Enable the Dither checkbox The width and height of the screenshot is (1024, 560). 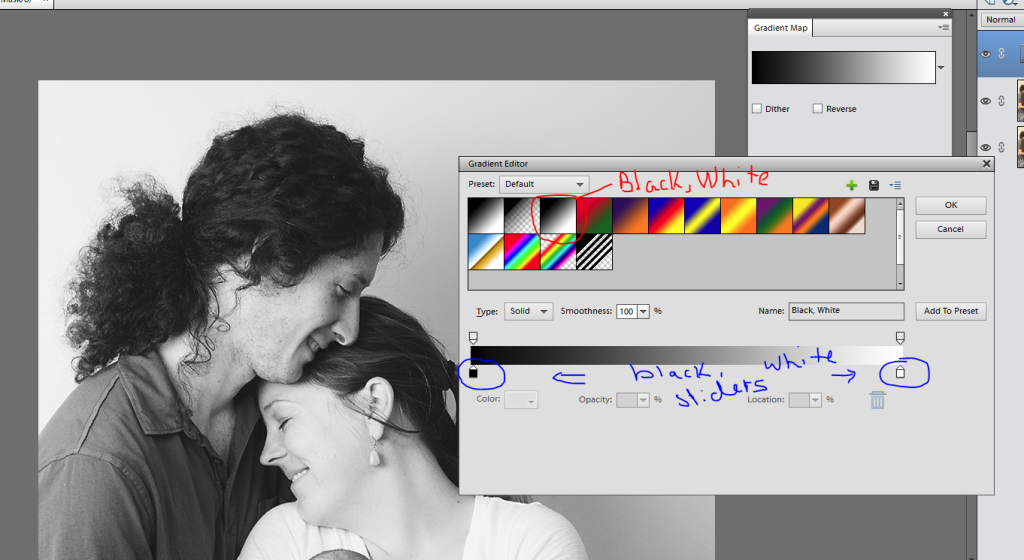click(757, 108)
